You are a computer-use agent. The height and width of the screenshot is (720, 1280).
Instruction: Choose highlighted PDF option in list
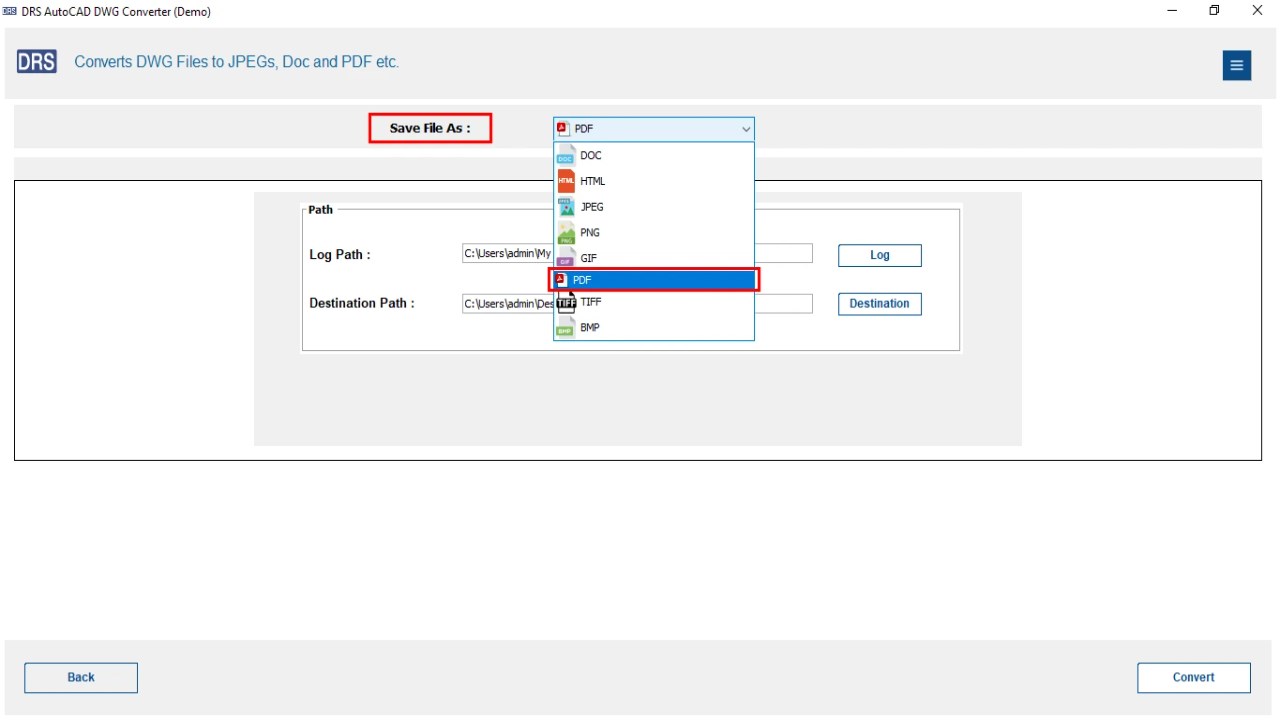pyautogui.click(x=654, y=280)
